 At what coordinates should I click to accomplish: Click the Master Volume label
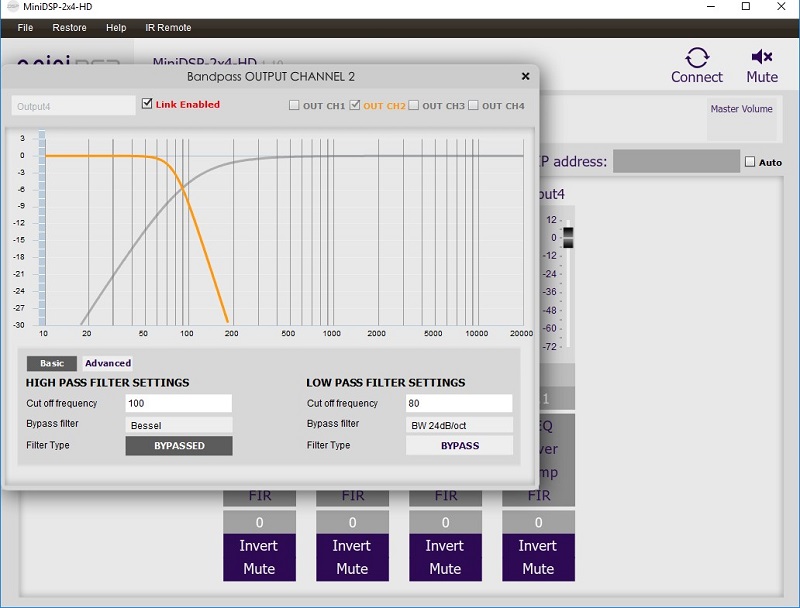pos(741,109)
